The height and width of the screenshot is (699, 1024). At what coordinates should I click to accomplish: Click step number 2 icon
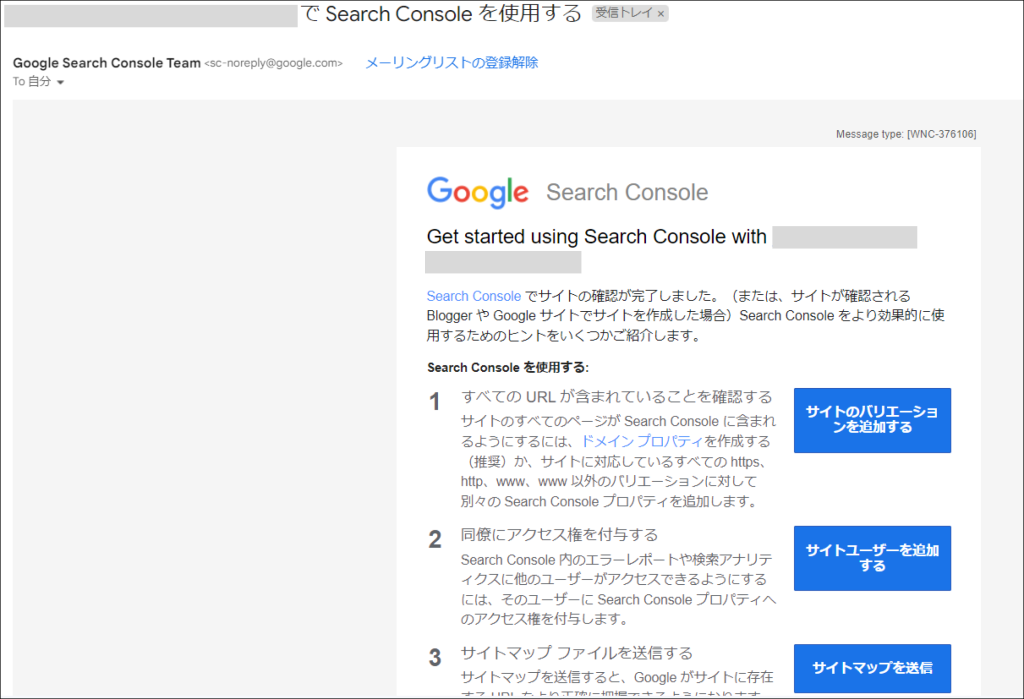point(435,539)
